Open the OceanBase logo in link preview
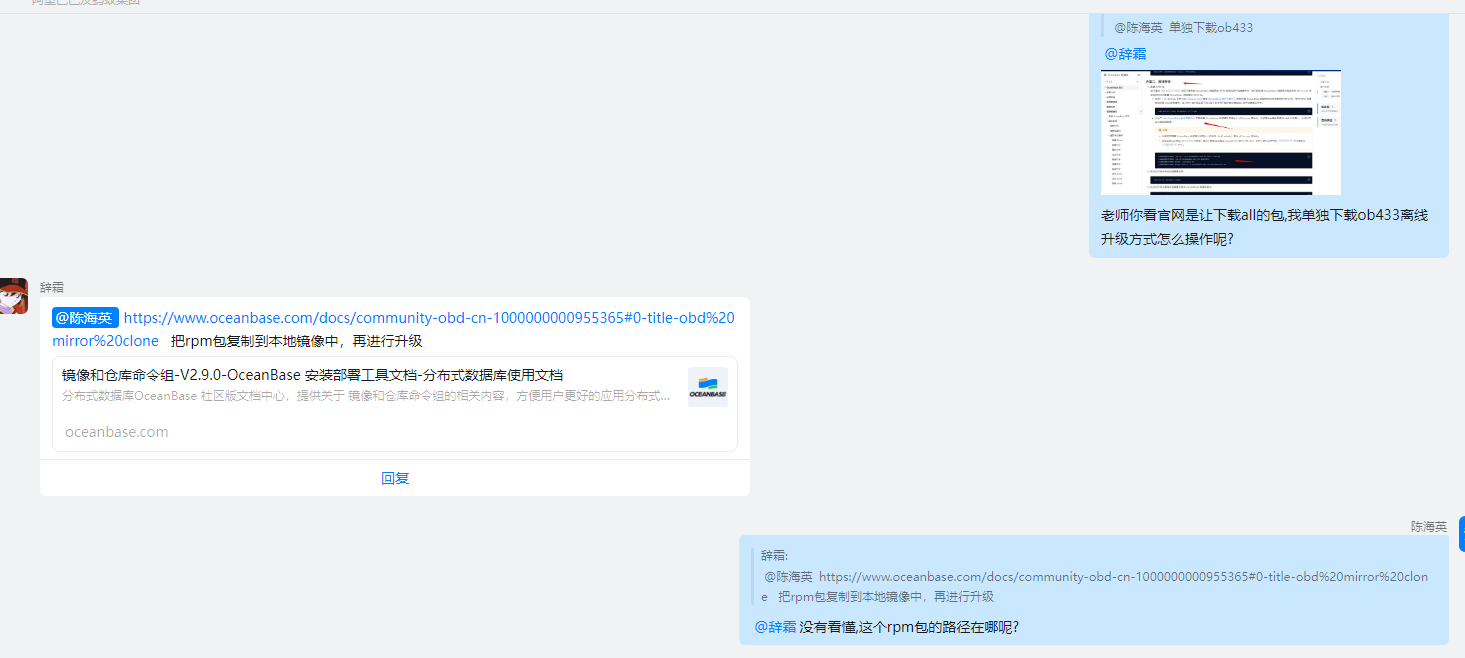Image resolution: width=1465 pixels, height=658 pixels. (708, 387)
